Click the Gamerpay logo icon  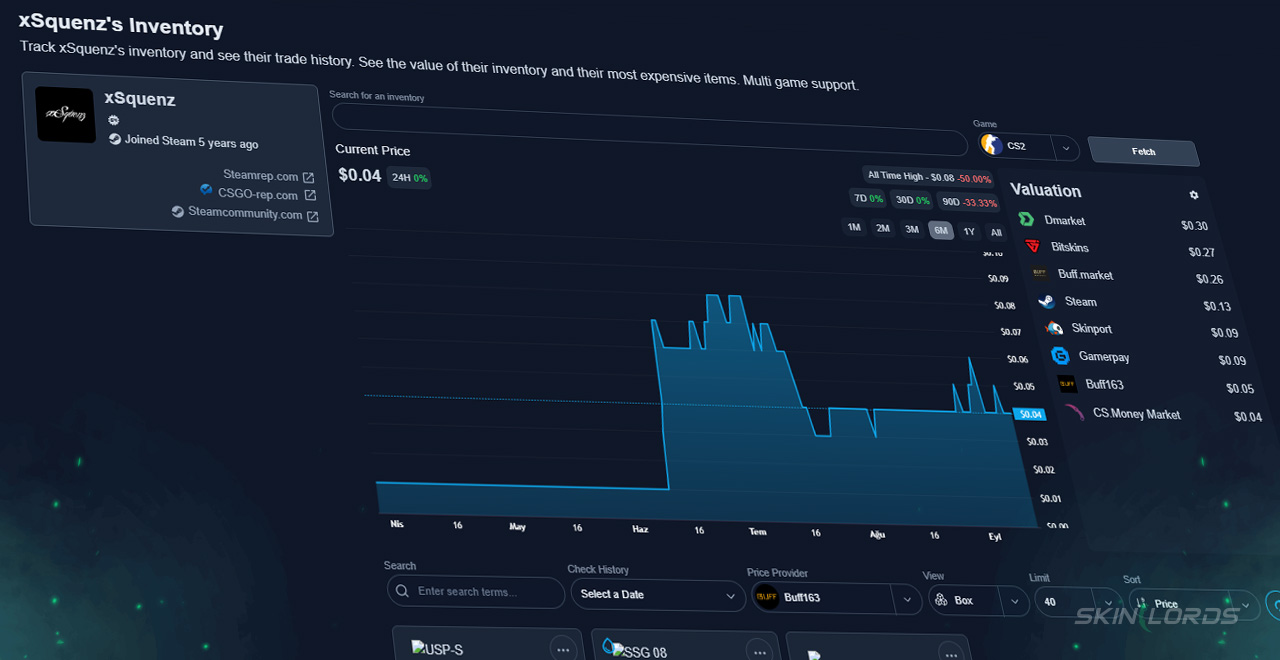point(1060,355)
